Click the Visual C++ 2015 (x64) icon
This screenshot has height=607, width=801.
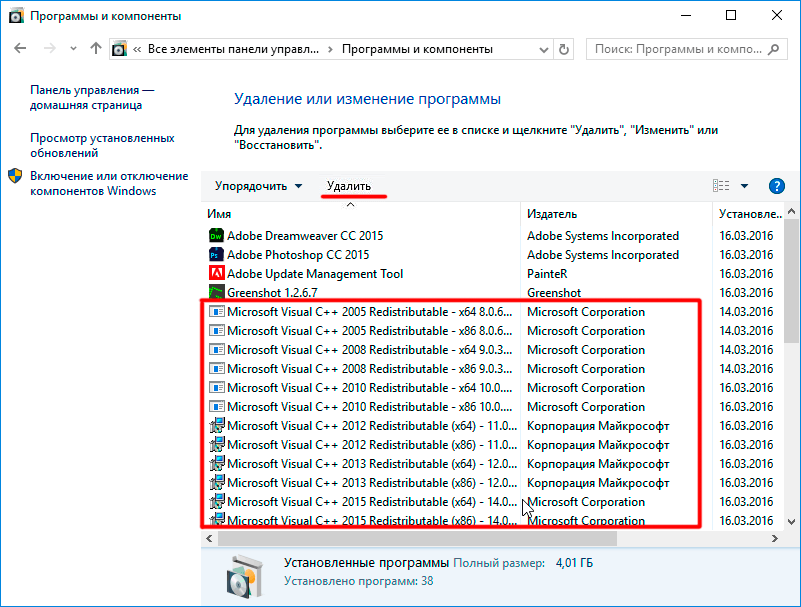217,501
